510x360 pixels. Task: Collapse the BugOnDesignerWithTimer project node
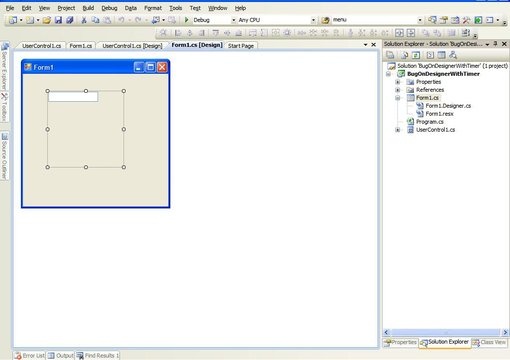tap(388, 74)
